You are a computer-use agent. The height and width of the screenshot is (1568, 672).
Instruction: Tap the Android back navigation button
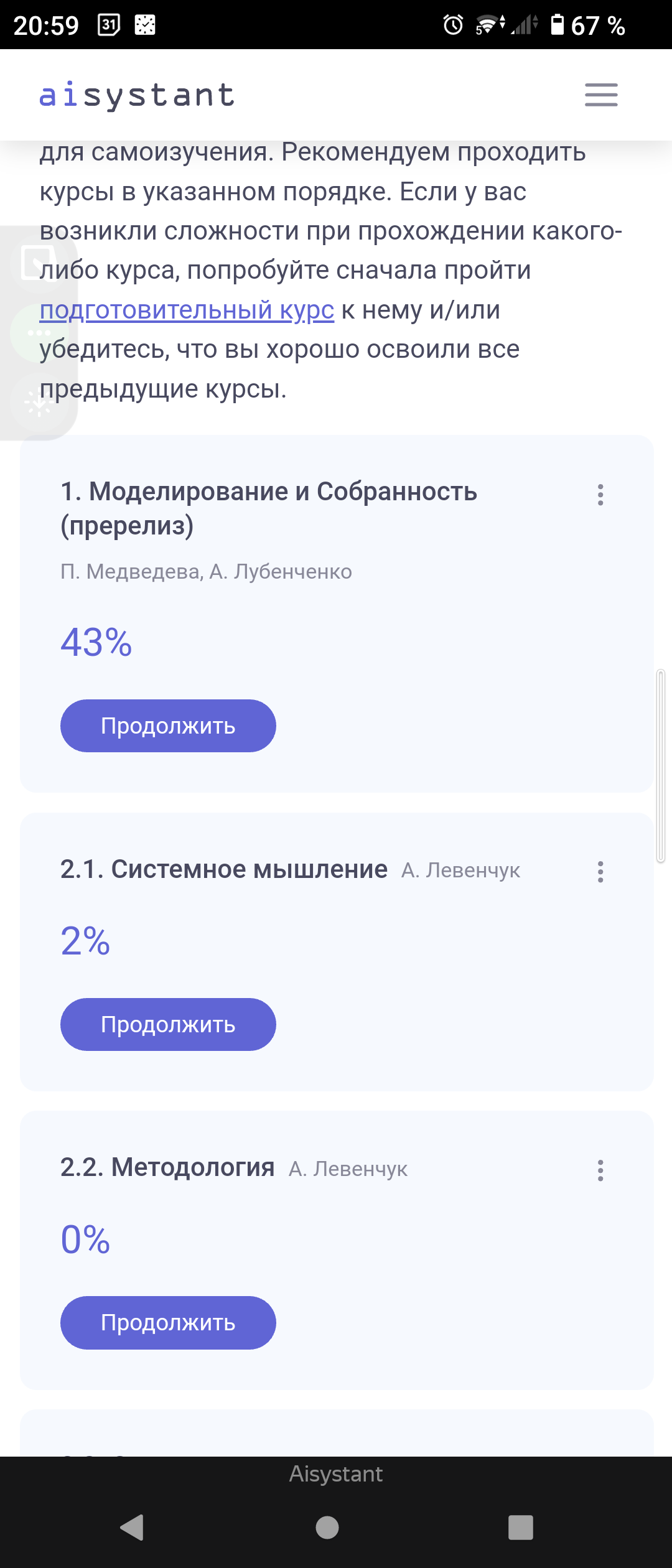133,1527
